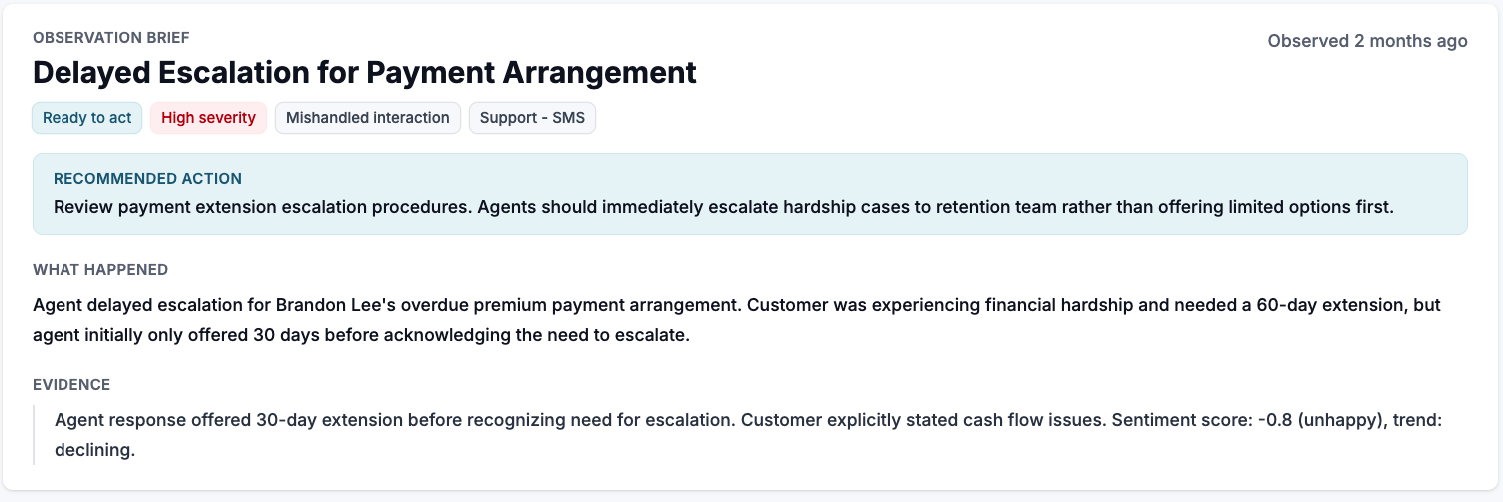
Task: Click the evidence quote's left border bar
Action: click(x=35, y=435)
